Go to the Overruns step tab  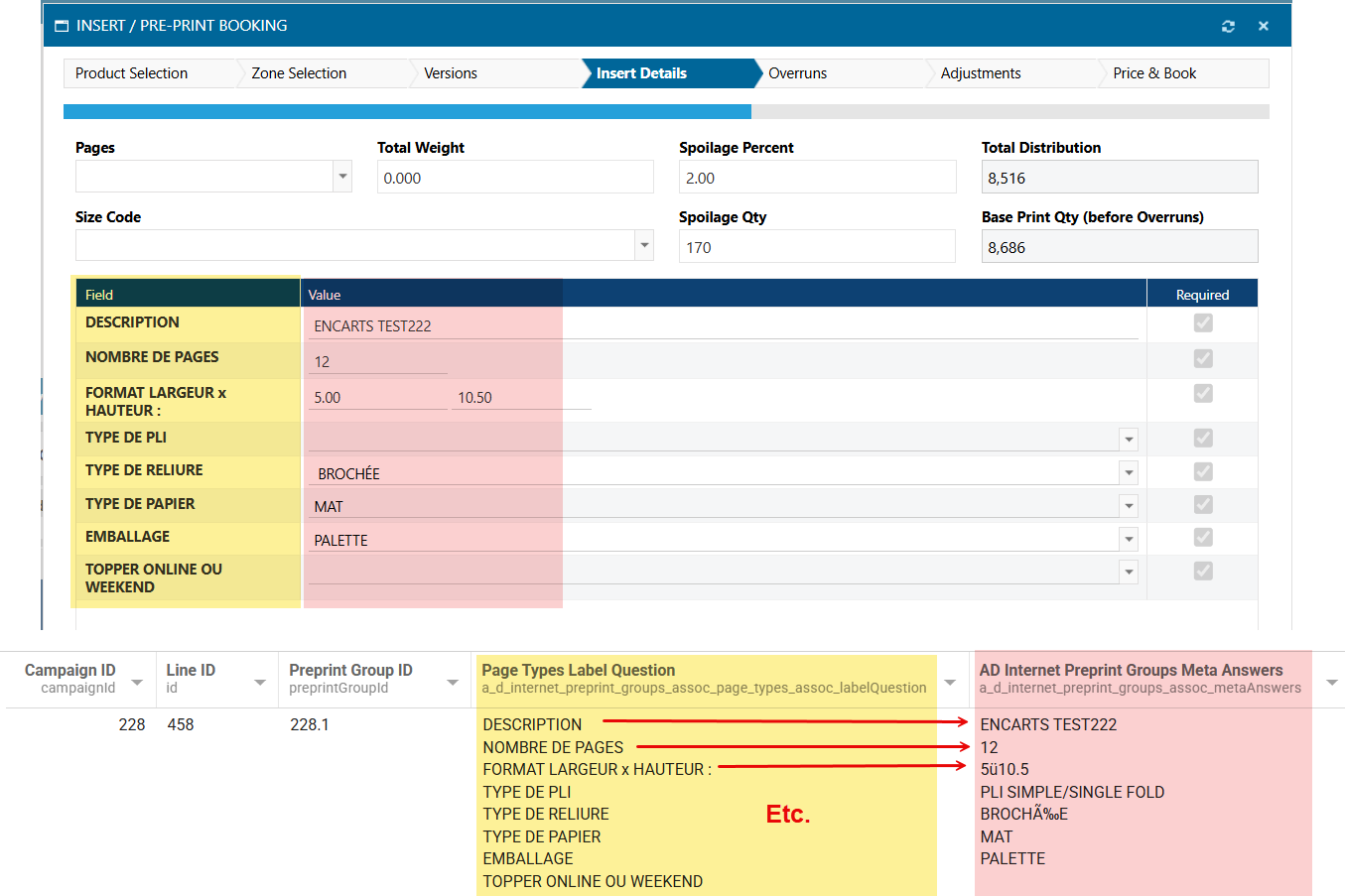point(798,73)
